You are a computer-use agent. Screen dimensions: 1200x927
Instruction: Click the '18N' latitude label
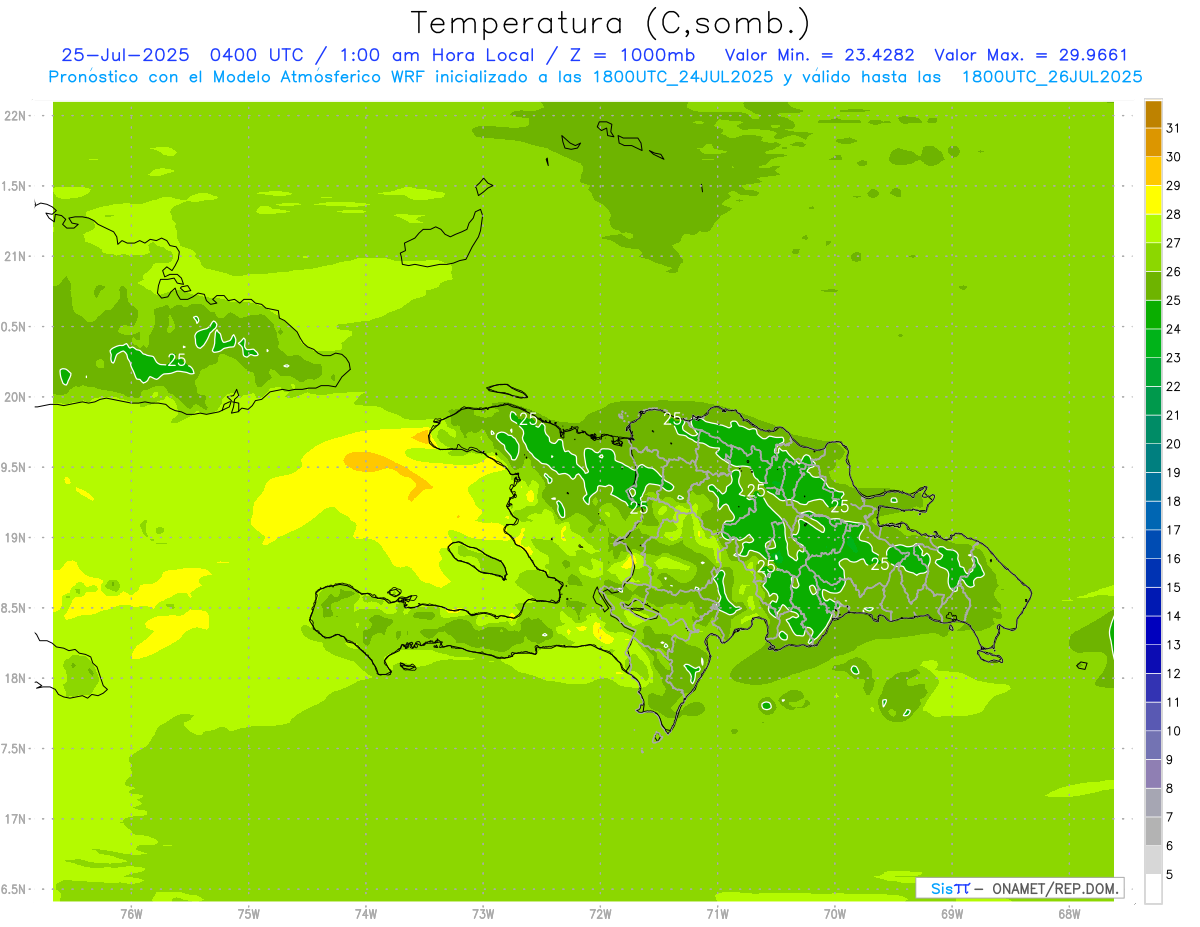tap(16, 678)
